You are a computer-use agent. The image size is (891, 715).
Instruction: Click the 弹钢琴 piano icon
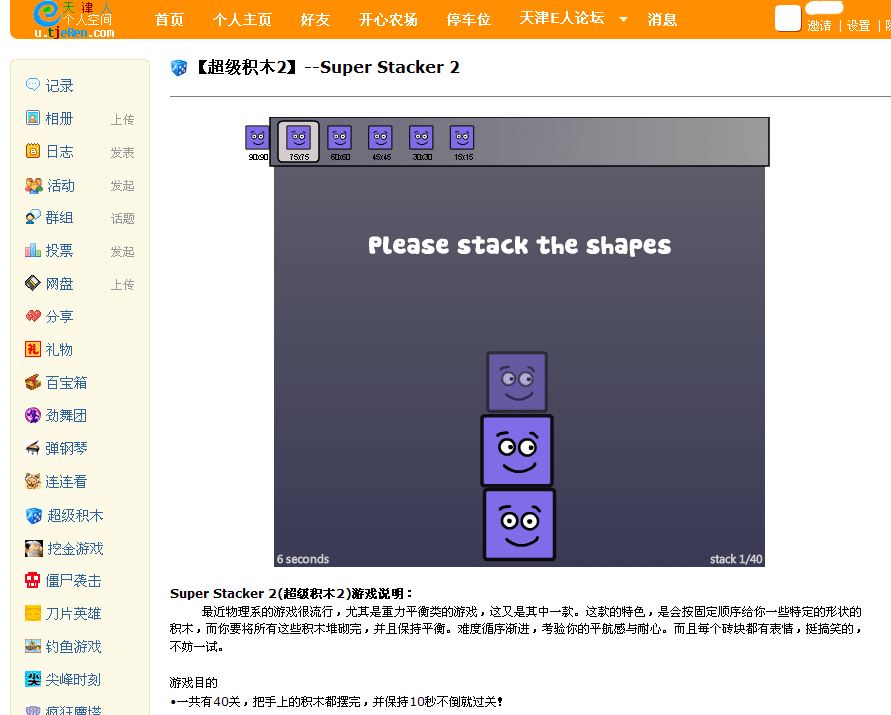33,448
